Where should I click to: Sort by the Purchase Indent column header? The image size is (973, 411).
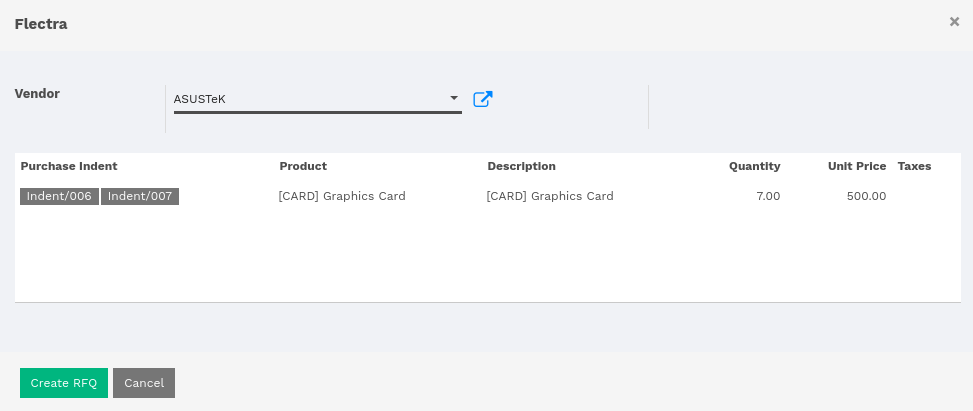click(x=69, y=166)
